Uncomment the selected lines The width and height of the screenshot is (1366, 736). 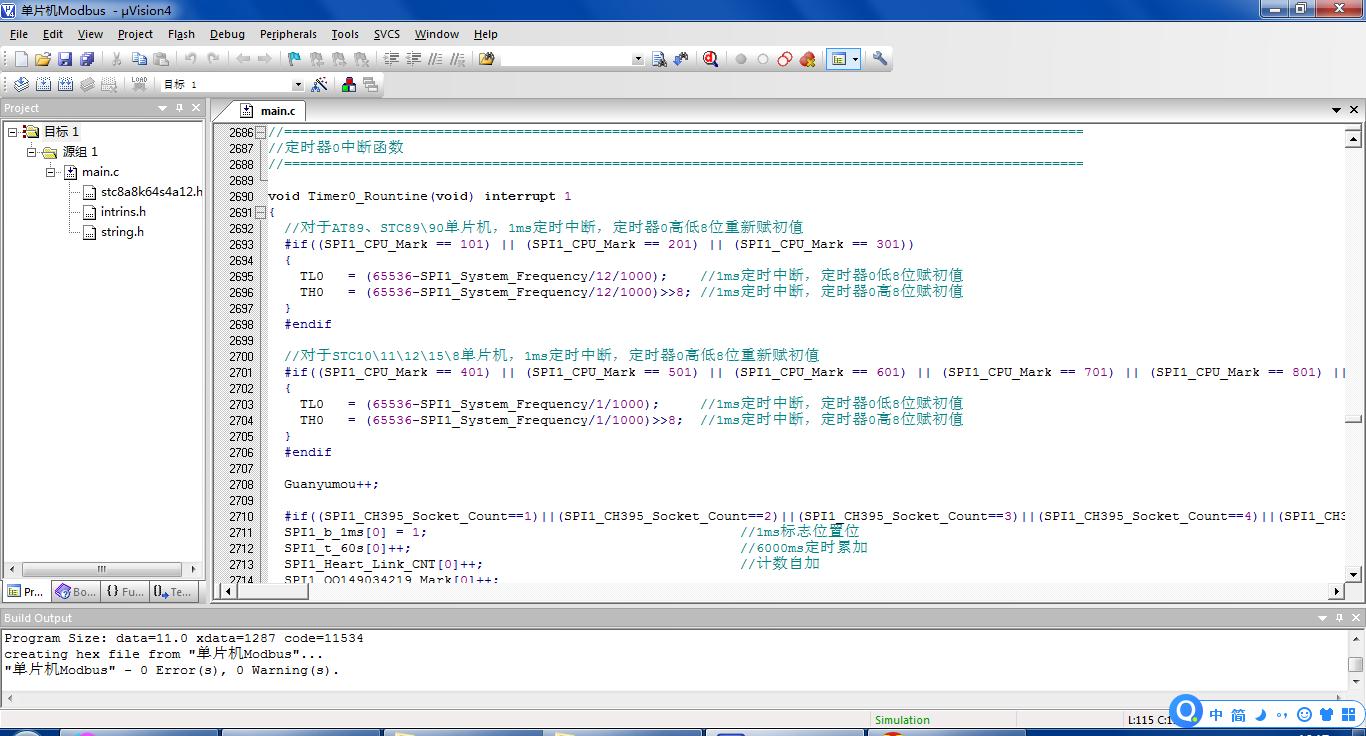[x=457, y=59]
